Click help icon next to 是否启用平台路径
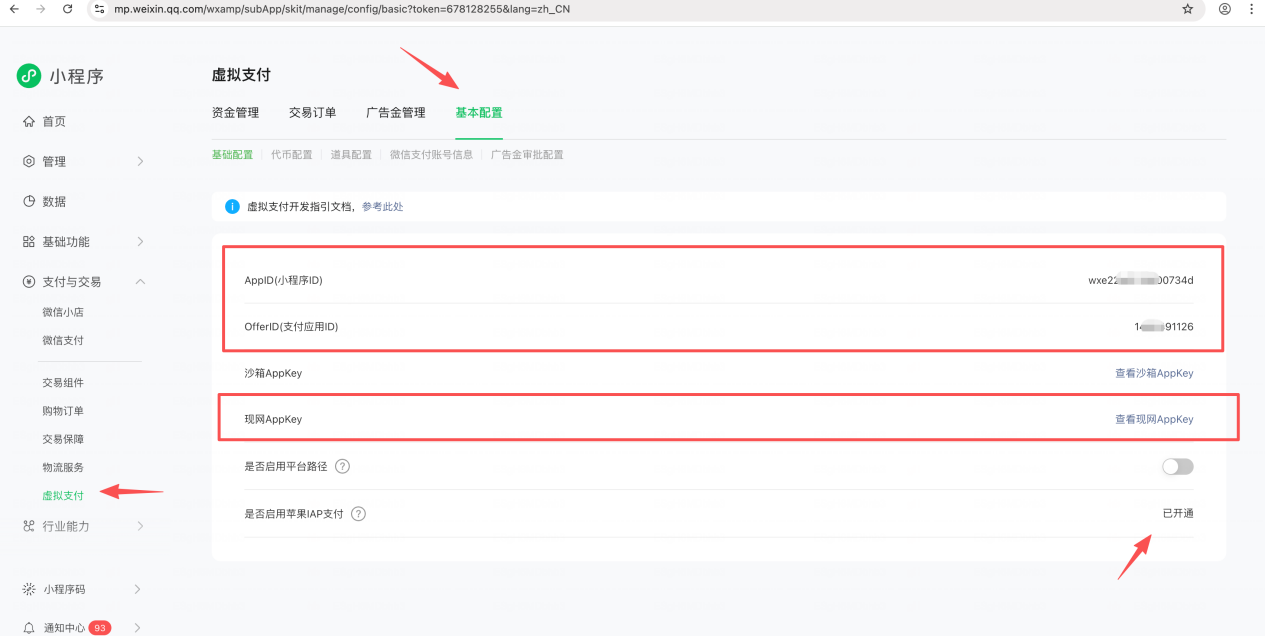1265x636 pixels. click(x=342, y=466)
